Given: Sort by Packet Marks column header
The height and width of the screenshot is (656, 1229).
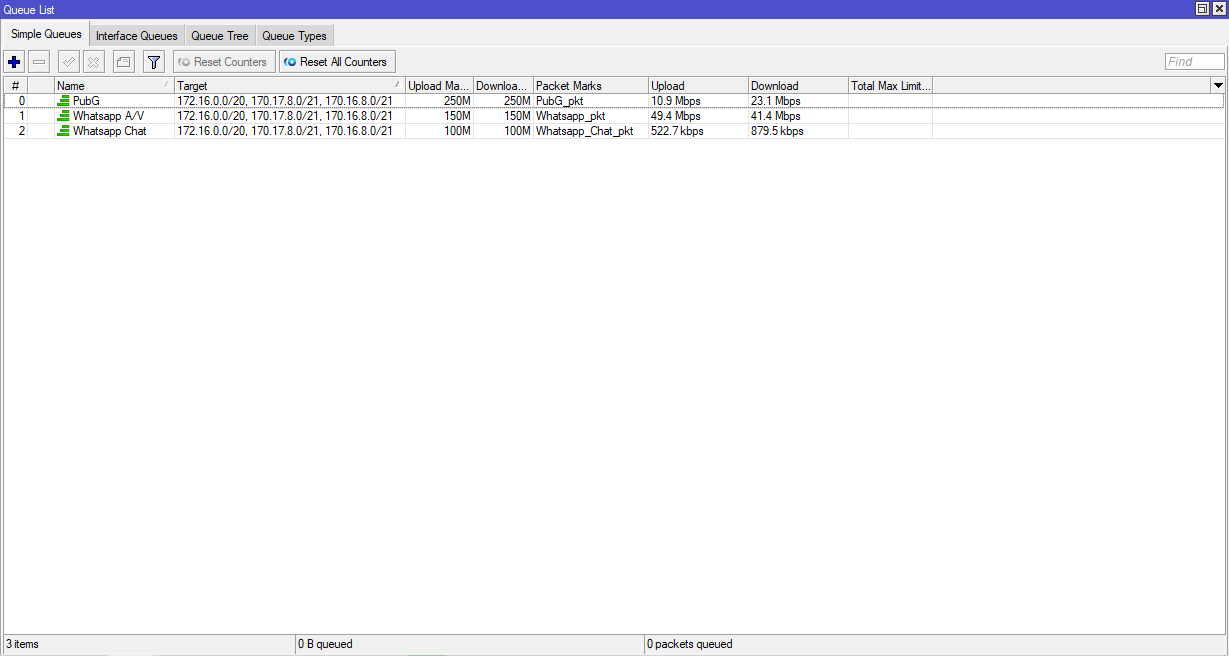Looking at the screenshot, I should 590,86.
